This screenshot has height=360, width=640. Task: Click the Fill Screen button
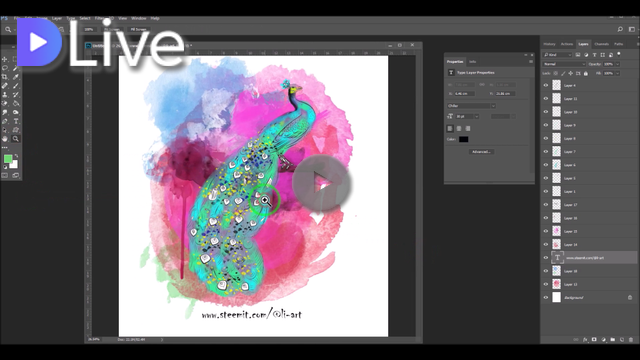138,29
